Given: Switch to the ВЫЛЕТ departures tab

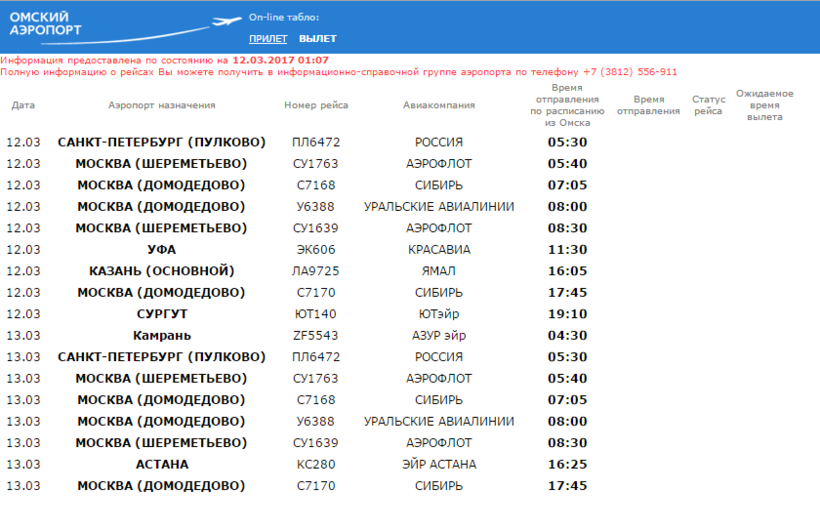Looking at the screenshot, I should 318,39.
